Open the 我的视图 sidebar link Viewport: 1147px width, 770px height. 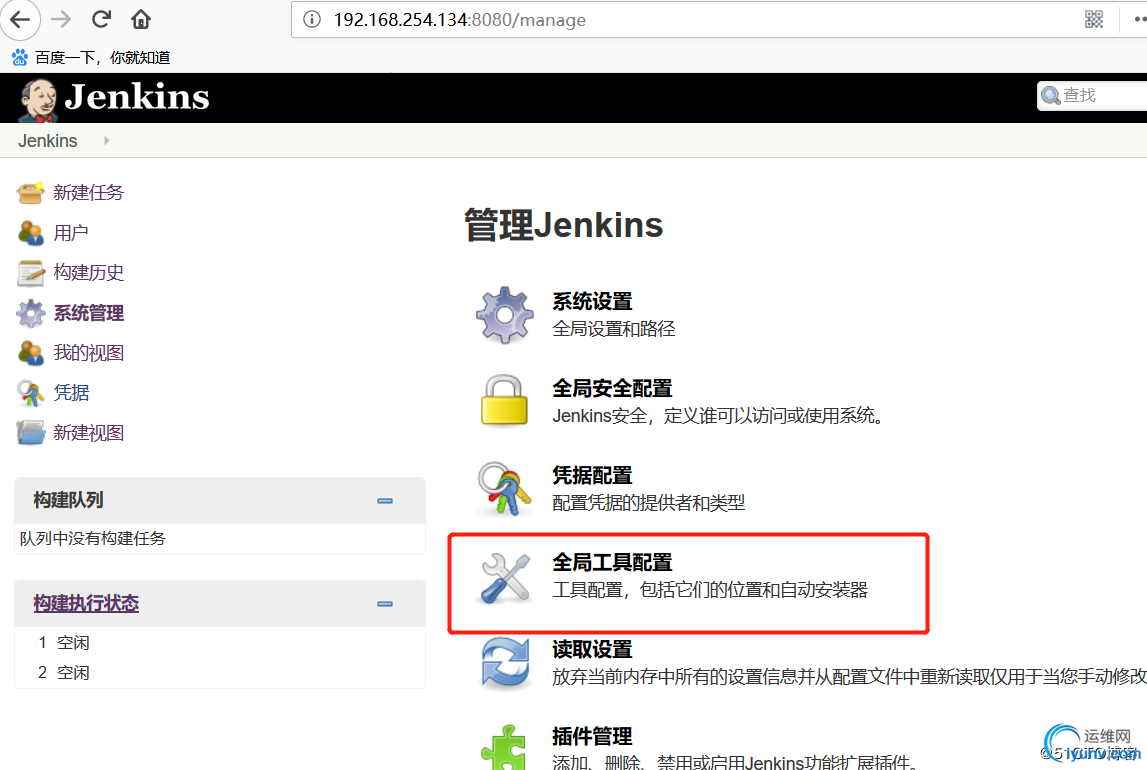(x=89, y=353)
